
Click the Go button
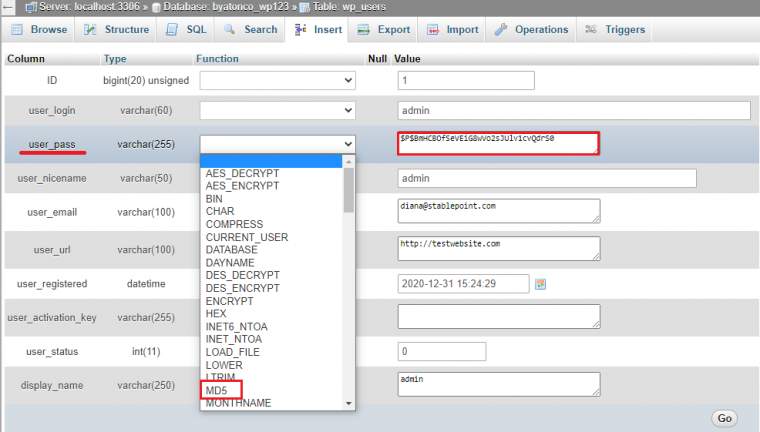(x=724, y=418)
